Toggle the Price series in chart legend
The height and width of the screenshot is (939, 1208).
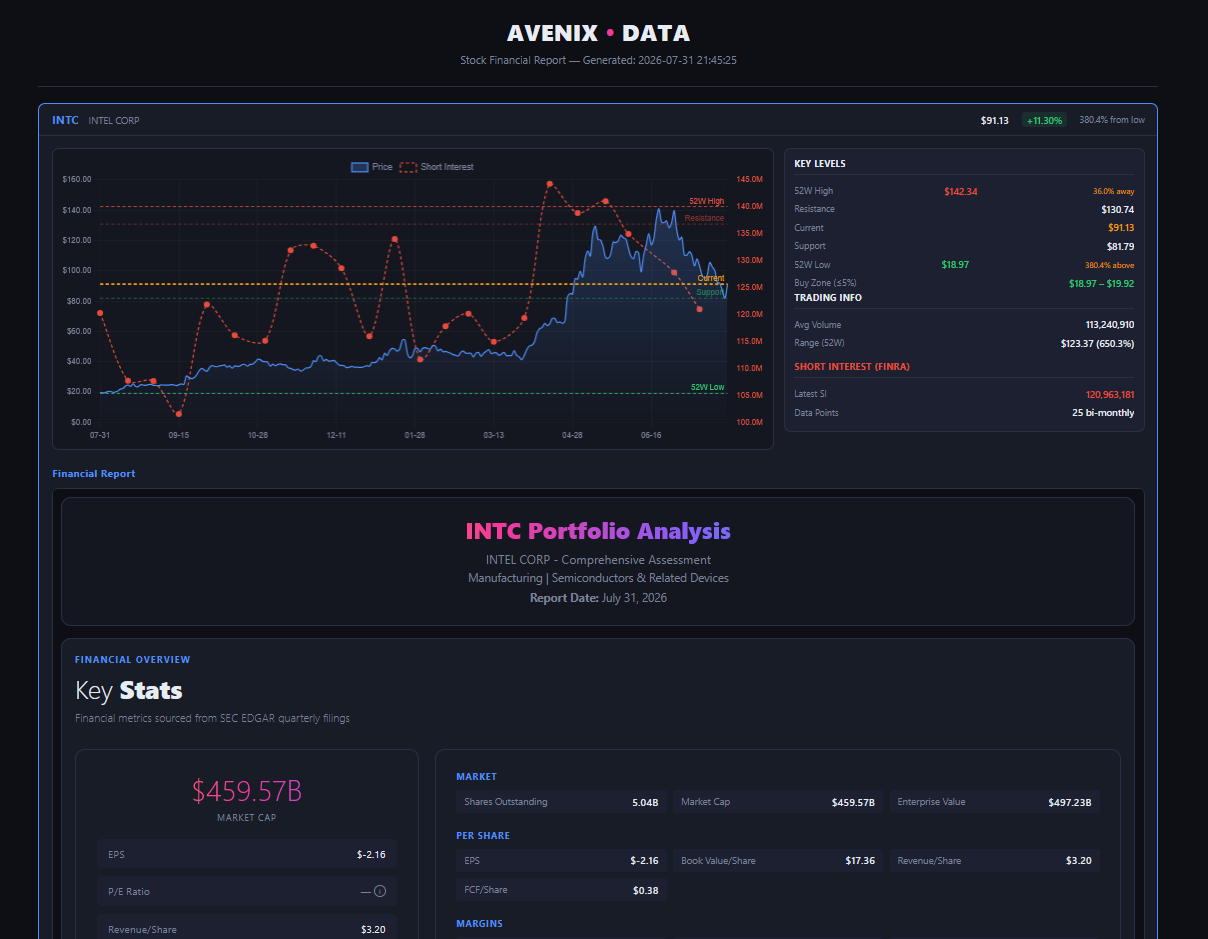372,167
